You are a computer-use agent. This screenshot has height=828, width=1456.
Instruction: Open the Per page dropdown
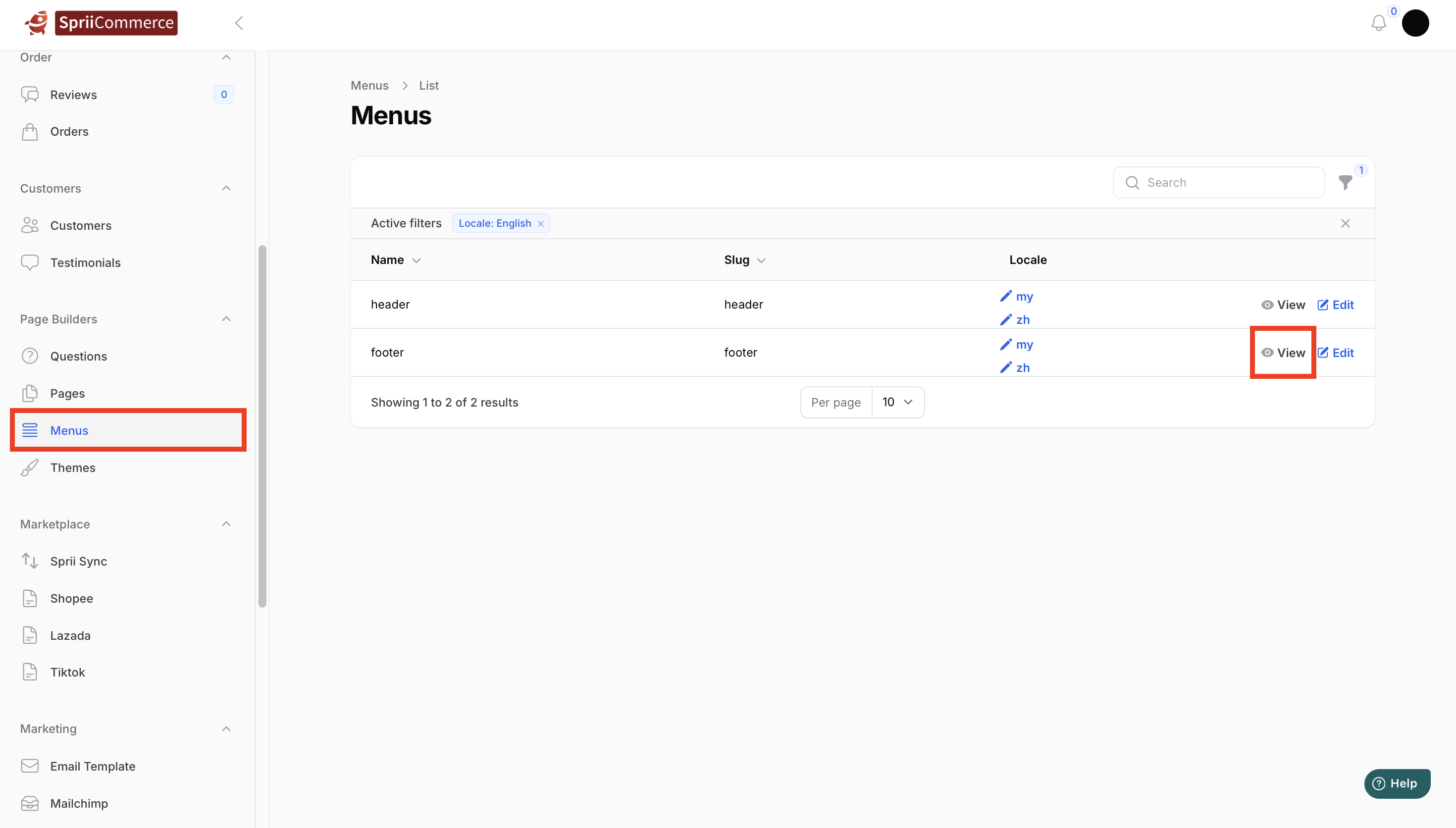[x=897, y=402]
